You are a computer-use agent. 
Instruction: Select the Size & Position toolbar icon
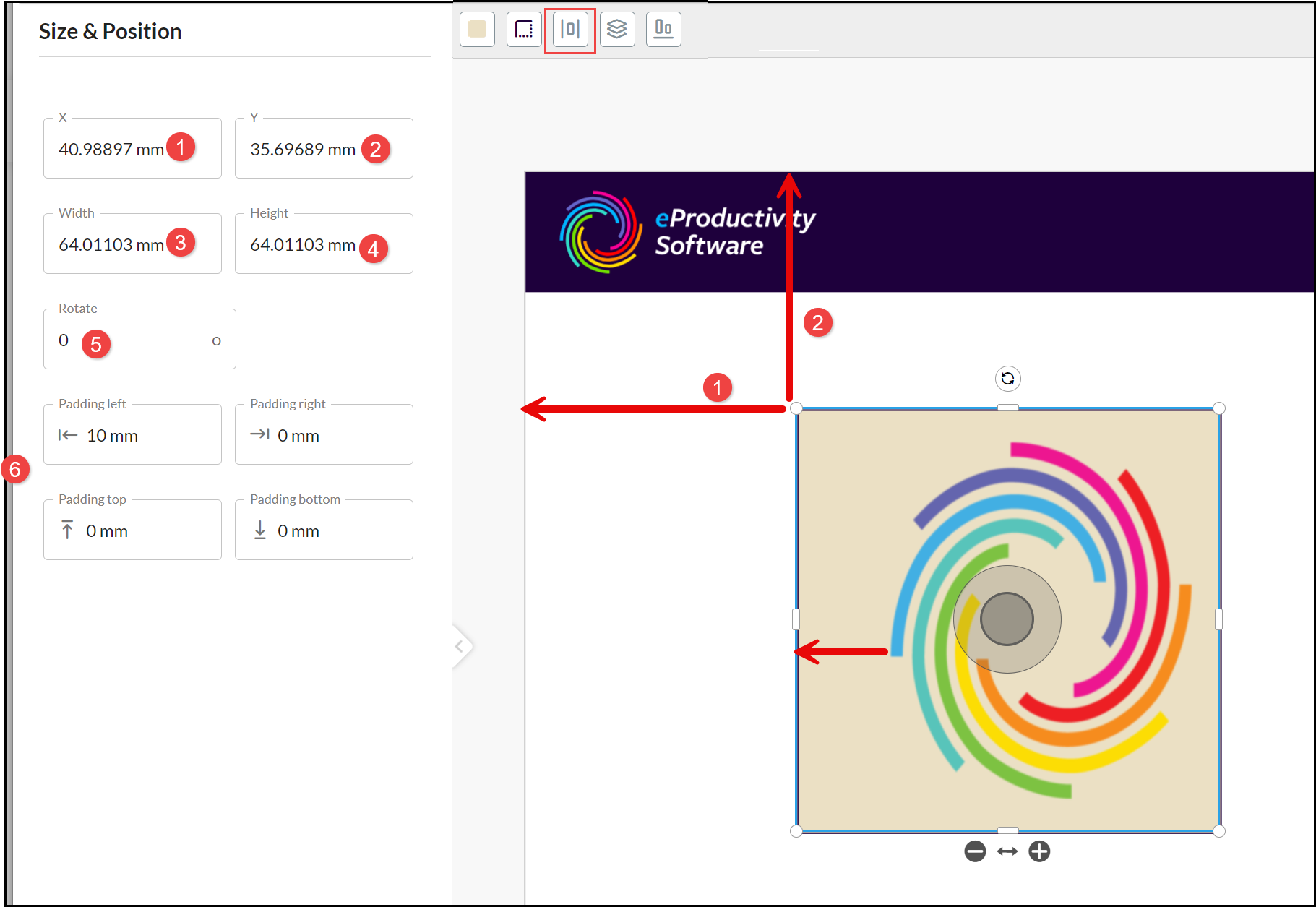click(x=570, y=30)
